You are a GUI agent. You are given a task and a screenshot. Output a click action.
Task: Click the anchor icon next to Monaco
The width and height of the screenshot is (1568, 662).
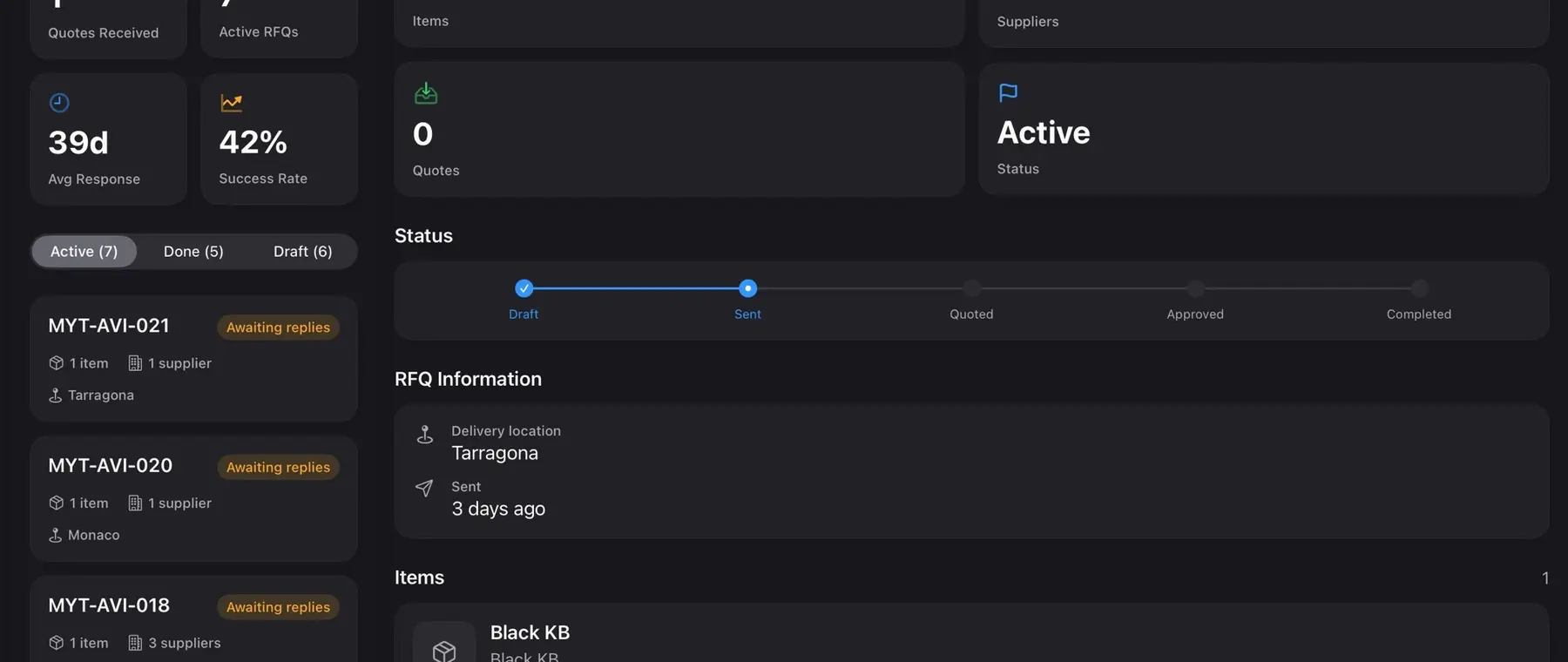[56, 535]
